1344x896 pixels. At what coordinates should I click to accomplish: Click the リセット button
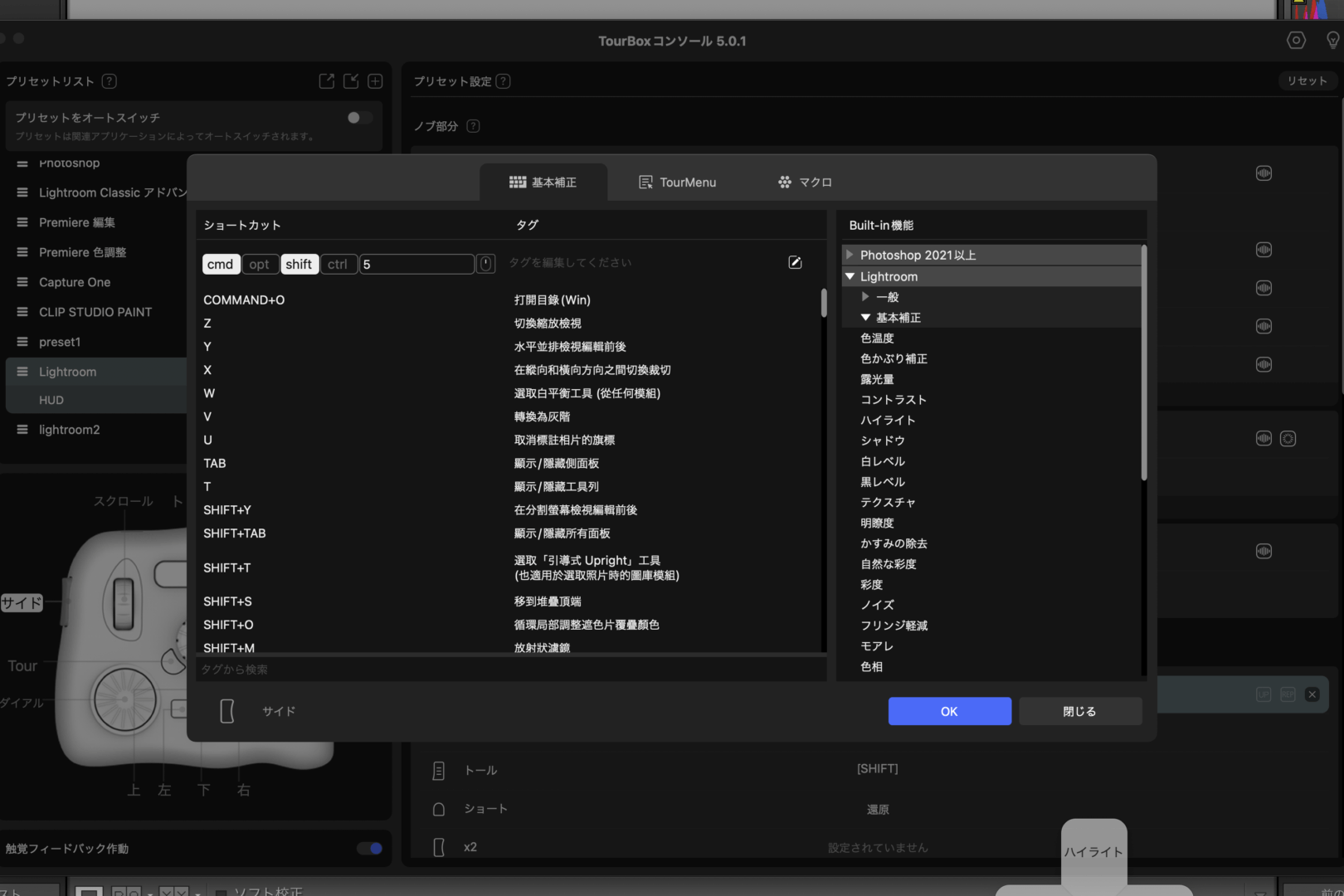click(1307, 80)
